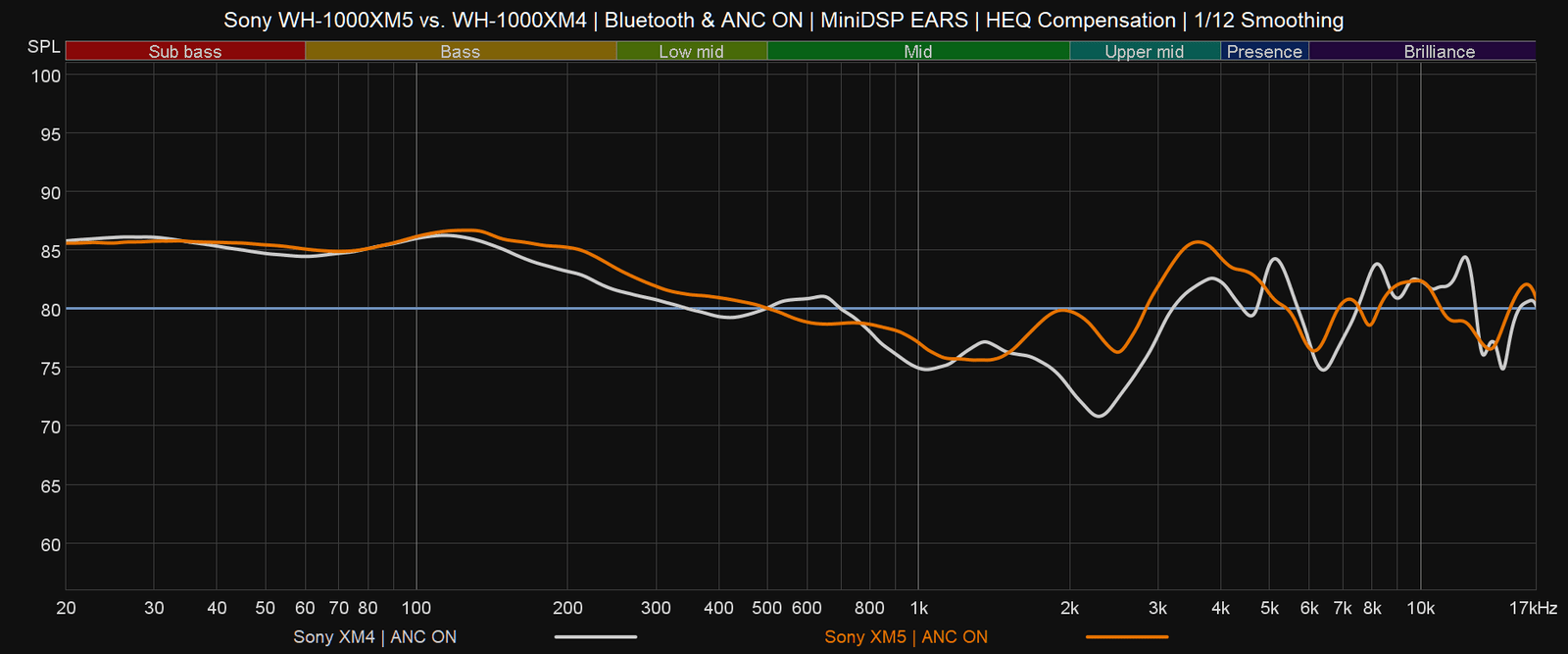Click the SPL axis label
Viewport: 1568px width, 654px height.
point(44,47)
